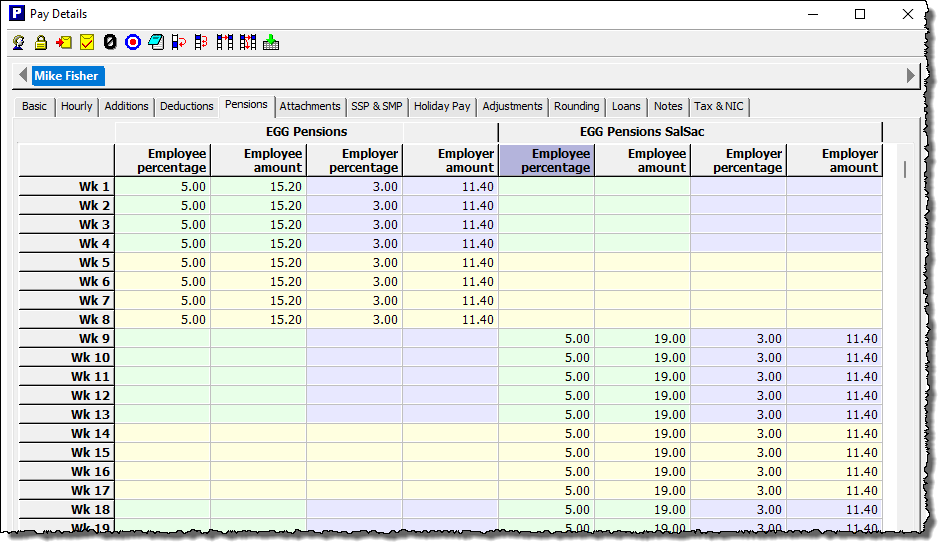The width and height of the screenshot is (946, 551).
Task: Switch to the Tax & NIC tab
Action: coord(719,106)
